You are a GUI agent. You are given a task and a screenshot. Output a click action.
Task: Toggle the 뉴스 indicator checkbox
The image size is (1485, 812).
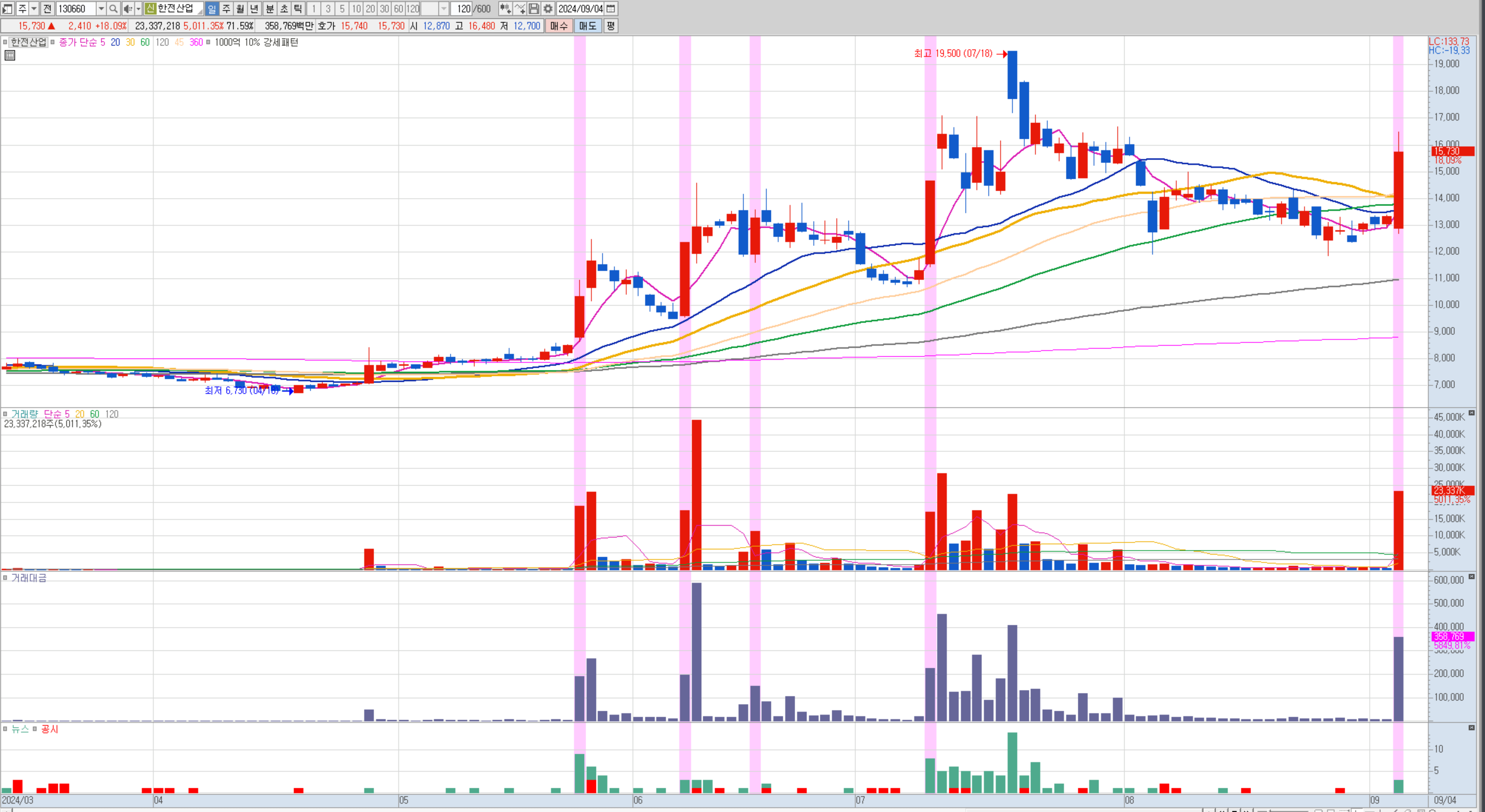pos(6,729)
